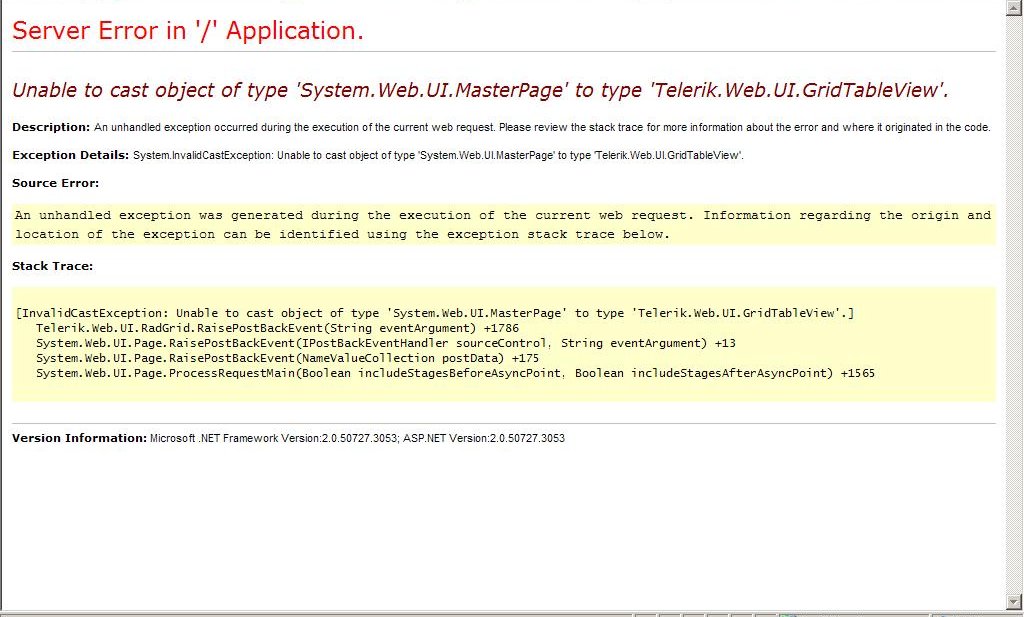Click the "RaisePostBackEvent(NameValueCollection postData)" stack line

287,358
